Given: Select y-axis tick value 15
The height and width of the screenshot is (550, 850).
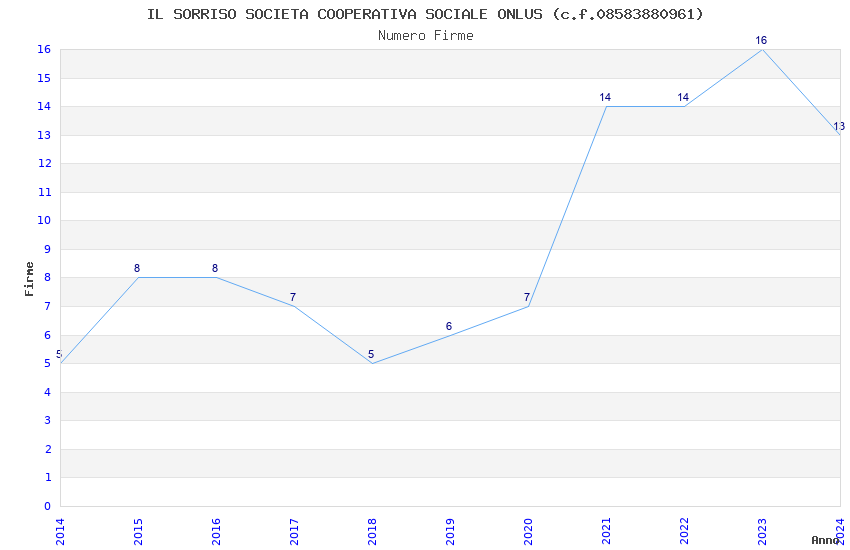Looking at the screenshot, I should pos(44,78).
